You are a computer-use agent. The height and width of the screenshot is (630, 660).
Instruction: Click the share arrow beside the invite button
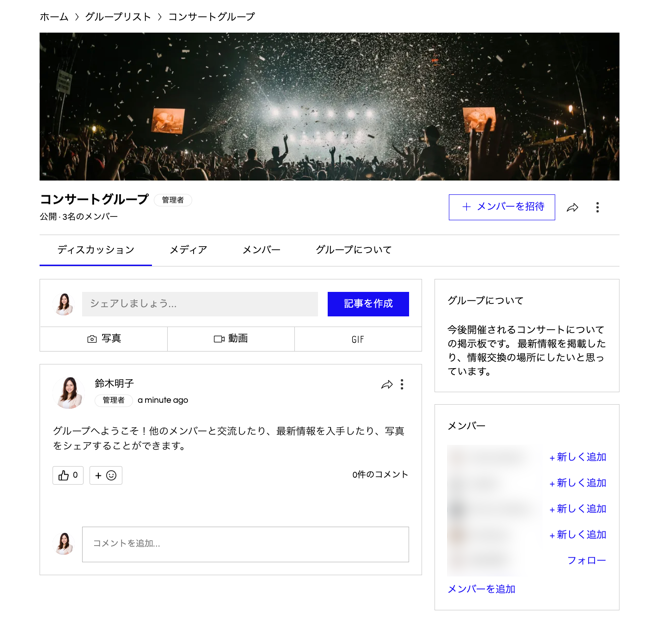pyautogui.click(x=572, y=208)
